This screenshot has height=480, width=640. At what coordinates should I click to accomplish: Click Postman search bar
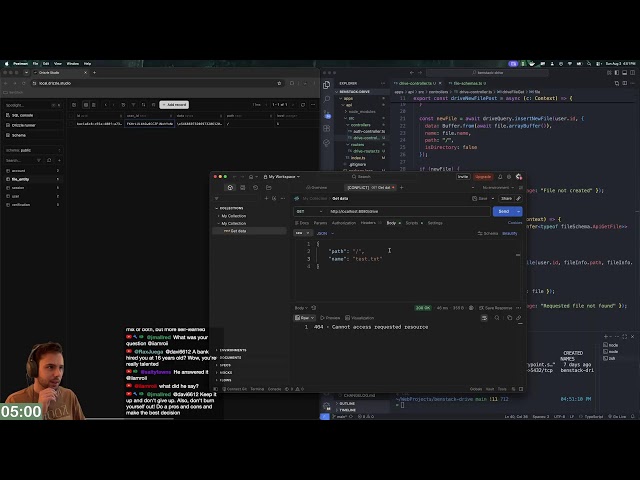pos(361,177)
